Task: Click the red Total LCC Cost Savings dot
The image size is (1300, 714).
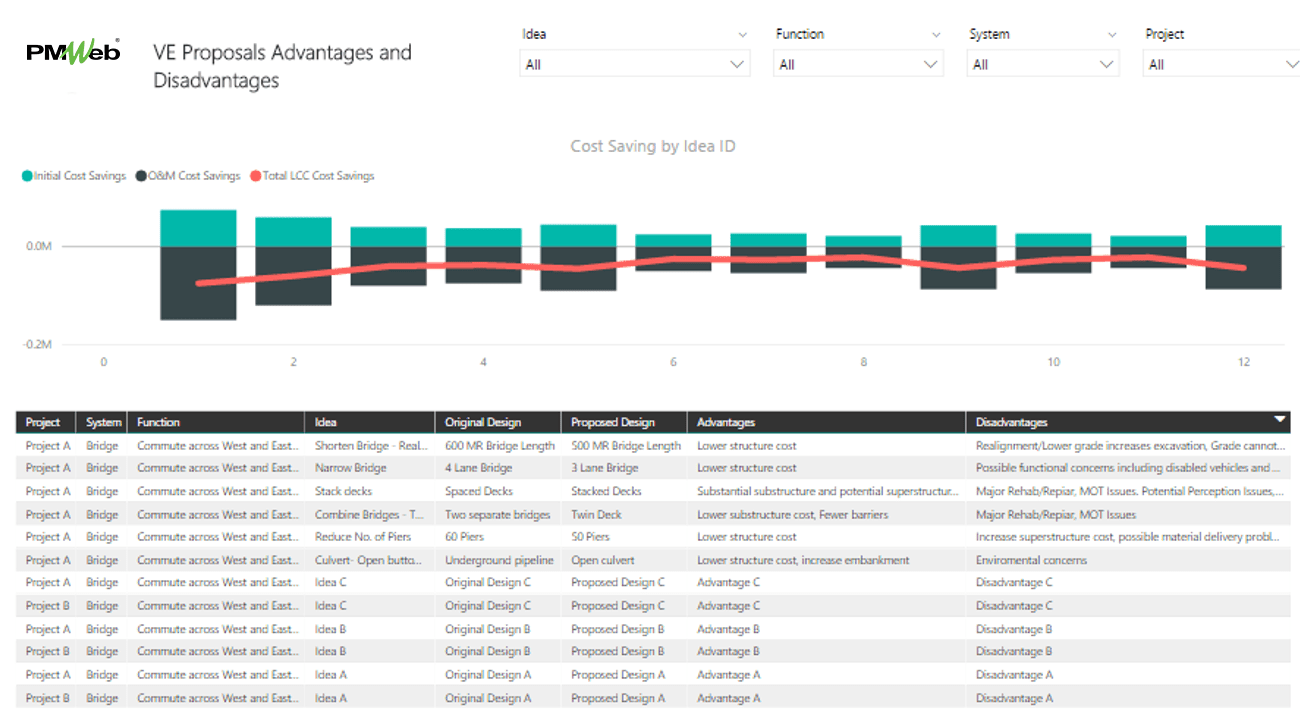Action: [254, 175]
